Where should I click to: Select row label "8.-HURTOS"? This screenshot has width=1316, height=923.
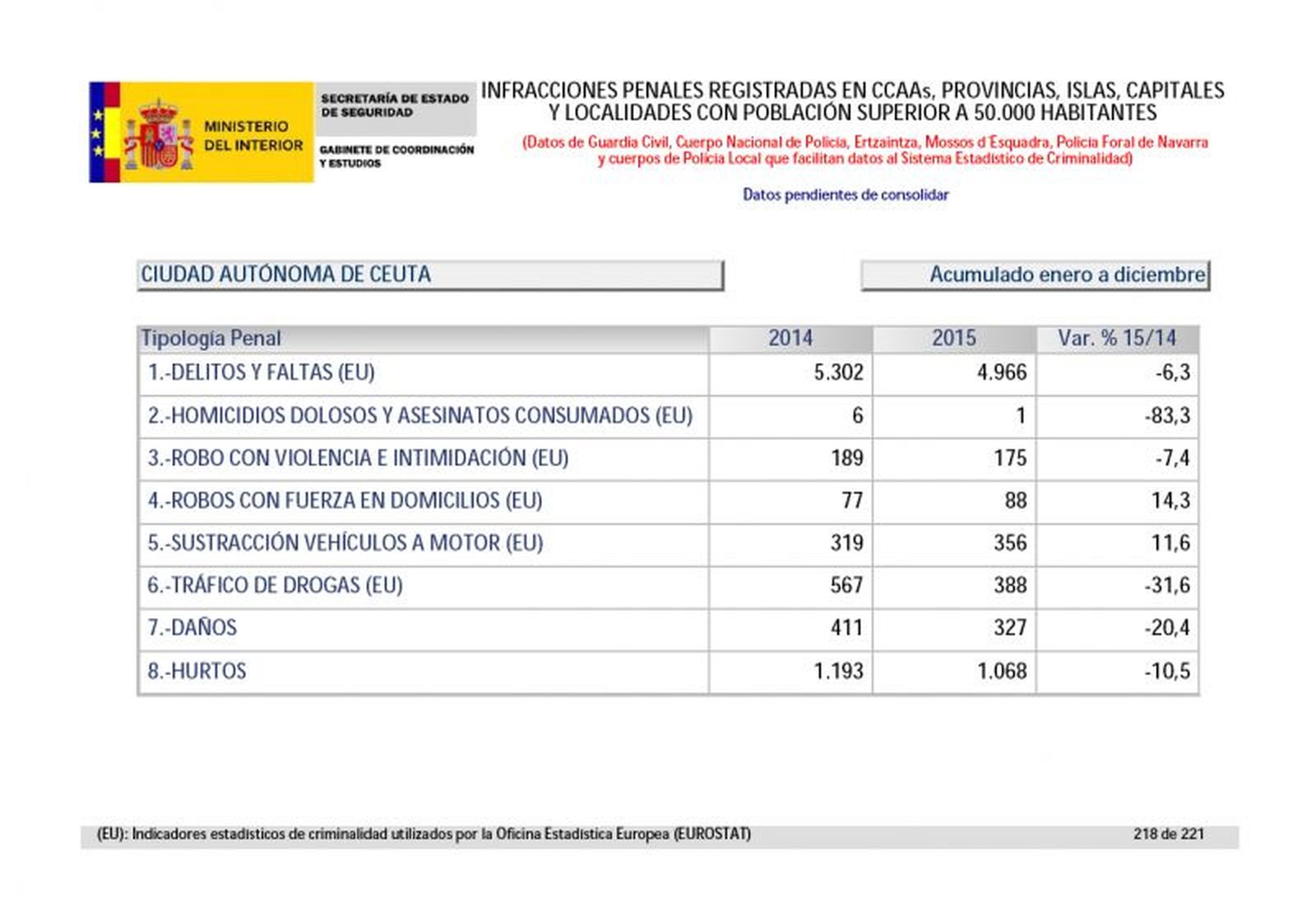coord(197,671)
